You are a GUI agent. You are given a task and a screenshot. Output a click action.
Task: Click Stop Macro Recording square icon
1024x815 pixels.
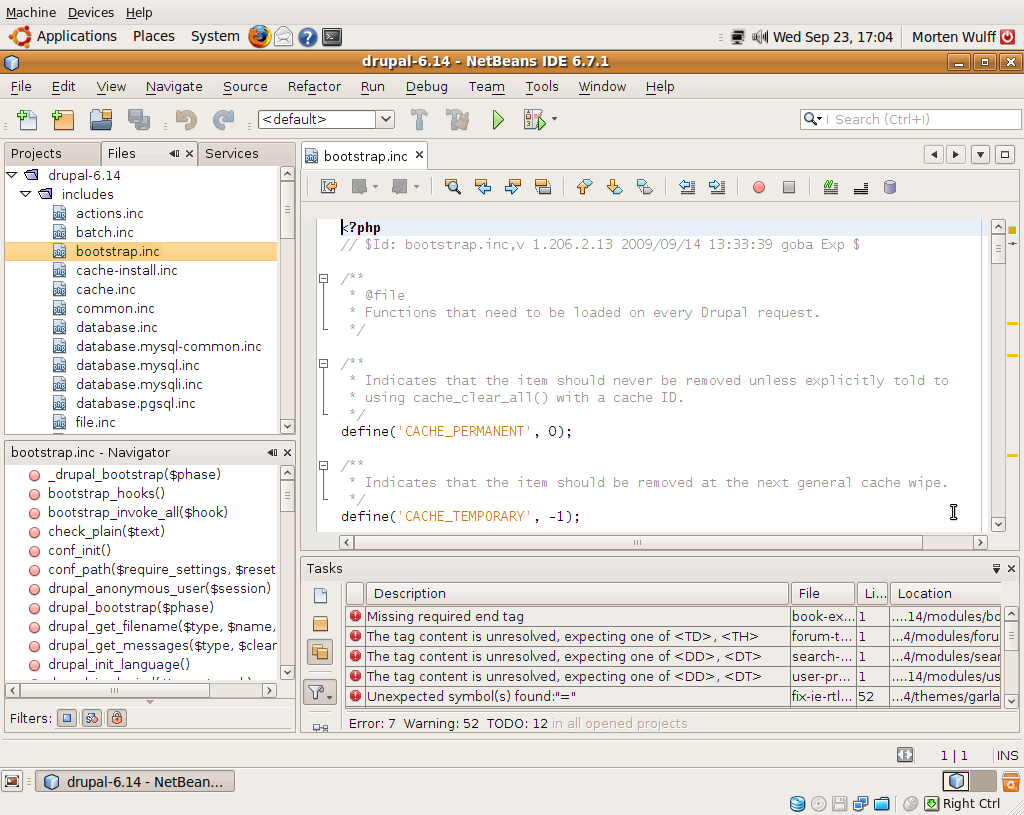789,187
